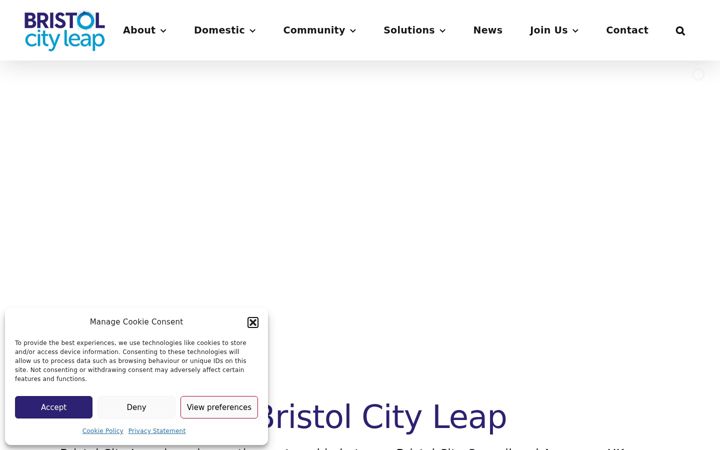Go to the News page
Screen dimensions: 720x450
click(x=488, y=30)
